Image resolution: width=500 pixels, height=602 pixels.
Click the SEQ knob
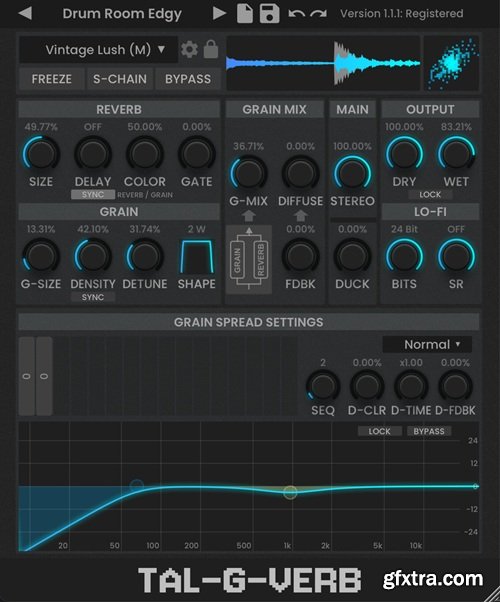[323, 386]
